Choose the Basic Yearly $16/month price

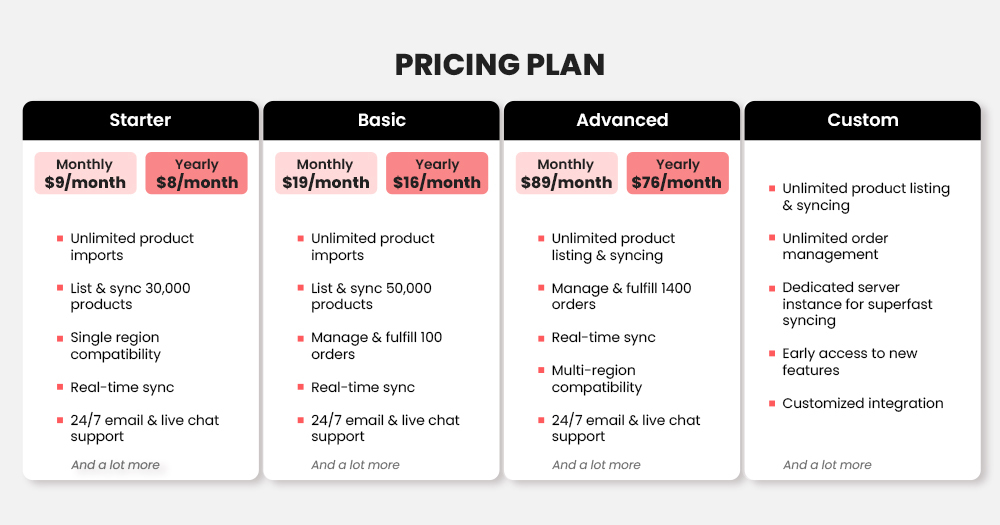click(x=437, y=173)
